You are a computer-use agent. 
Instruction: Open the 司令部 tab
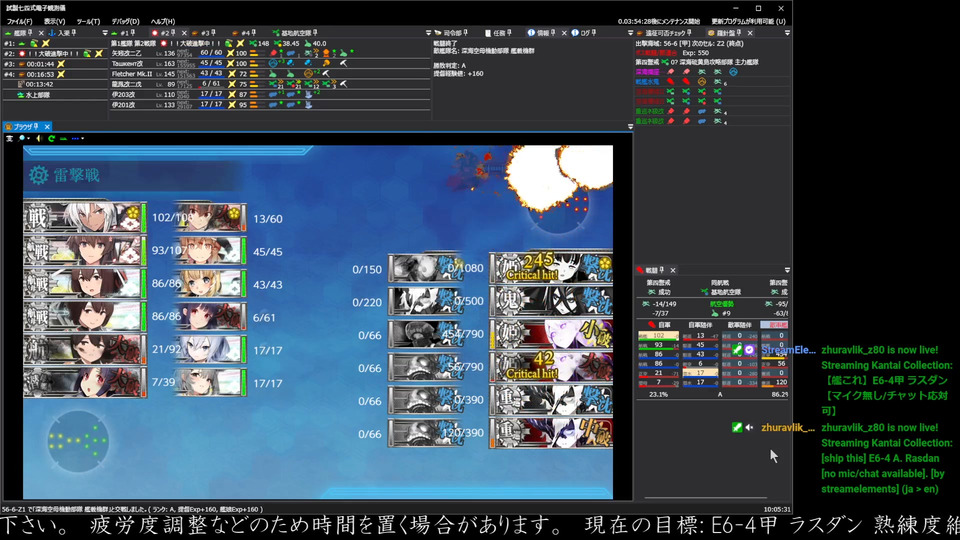tap(451, 33)
